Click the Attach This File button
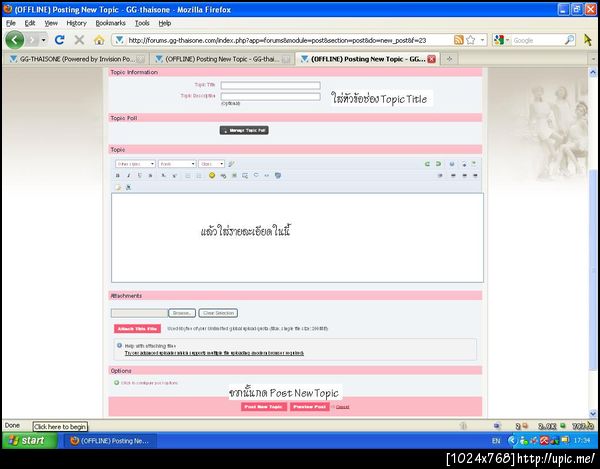This screenshot has width=600, height=469. [x=137, y=329]
